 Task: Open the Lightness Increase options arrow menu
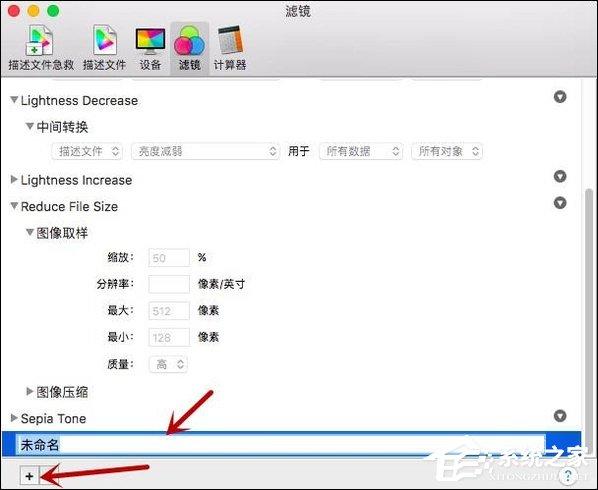pos(560,176)
